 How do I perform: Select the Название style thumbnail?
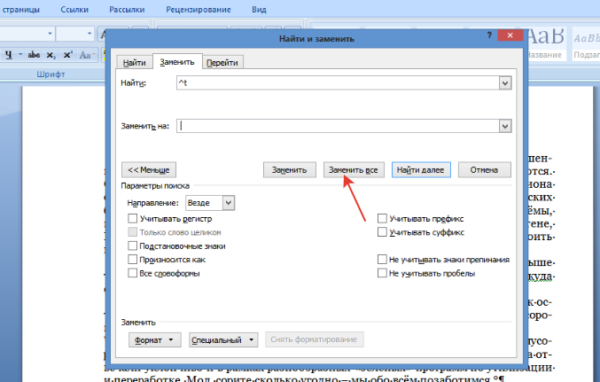(546, 43)
